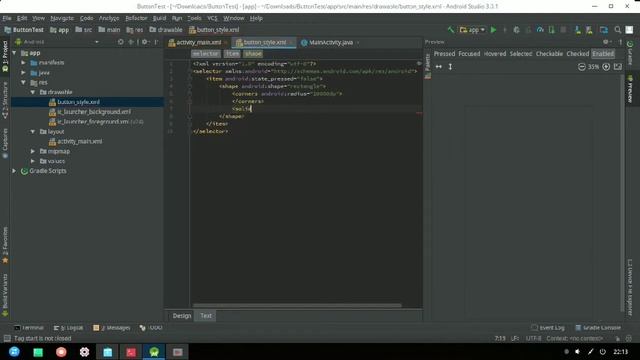
Task: Open the Logcat tool window
Action: click(68, 328)
